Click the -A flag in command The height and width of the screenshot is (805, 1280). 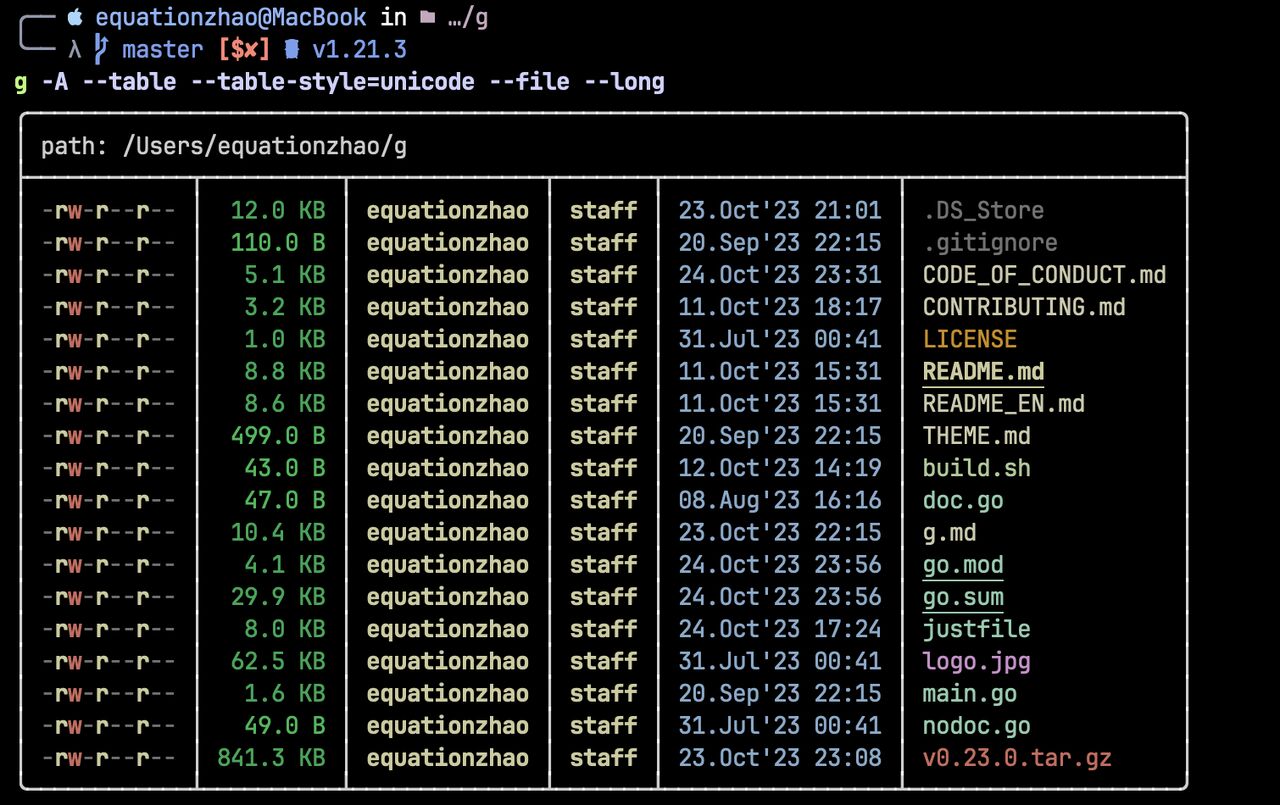pyautogui.click(x=55, y=82)
